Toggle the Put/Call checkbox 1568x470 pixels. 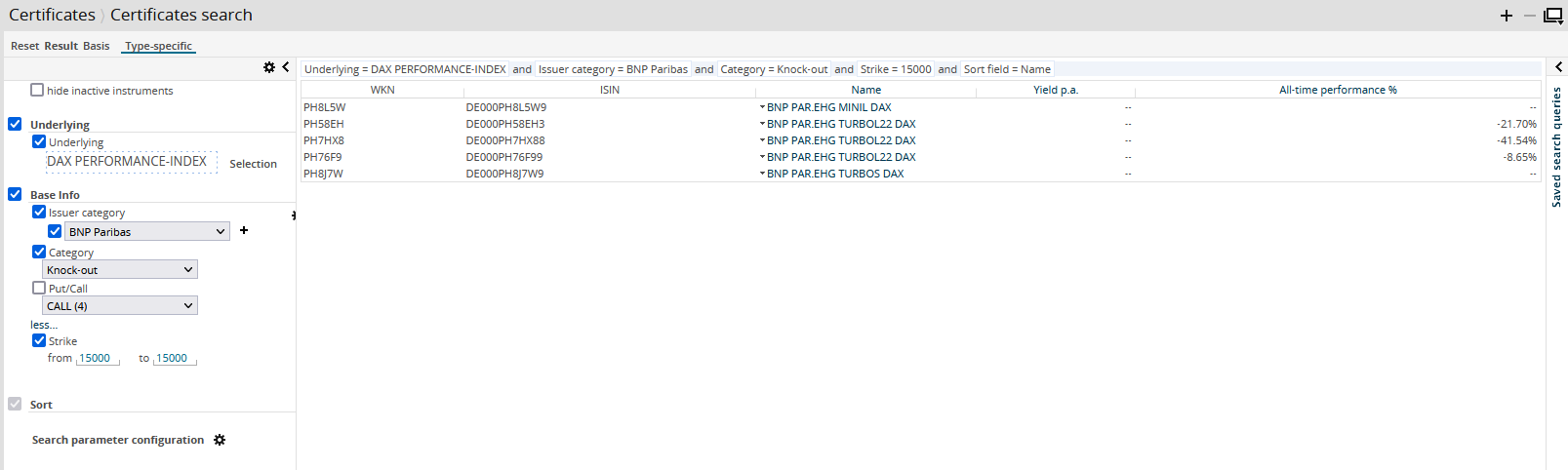(x=39, y=288)
